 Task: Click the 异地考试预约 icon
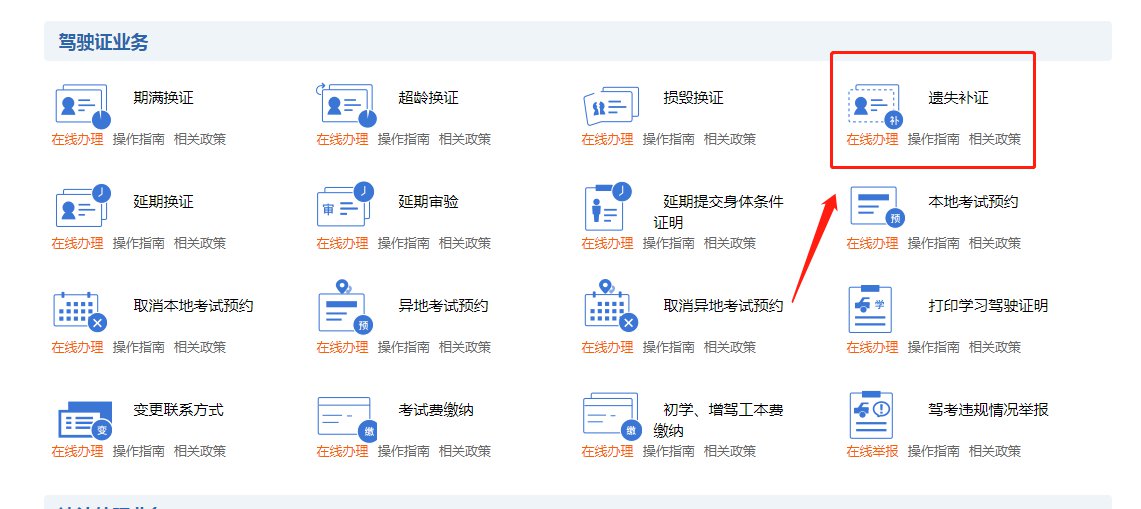(345, 307)
